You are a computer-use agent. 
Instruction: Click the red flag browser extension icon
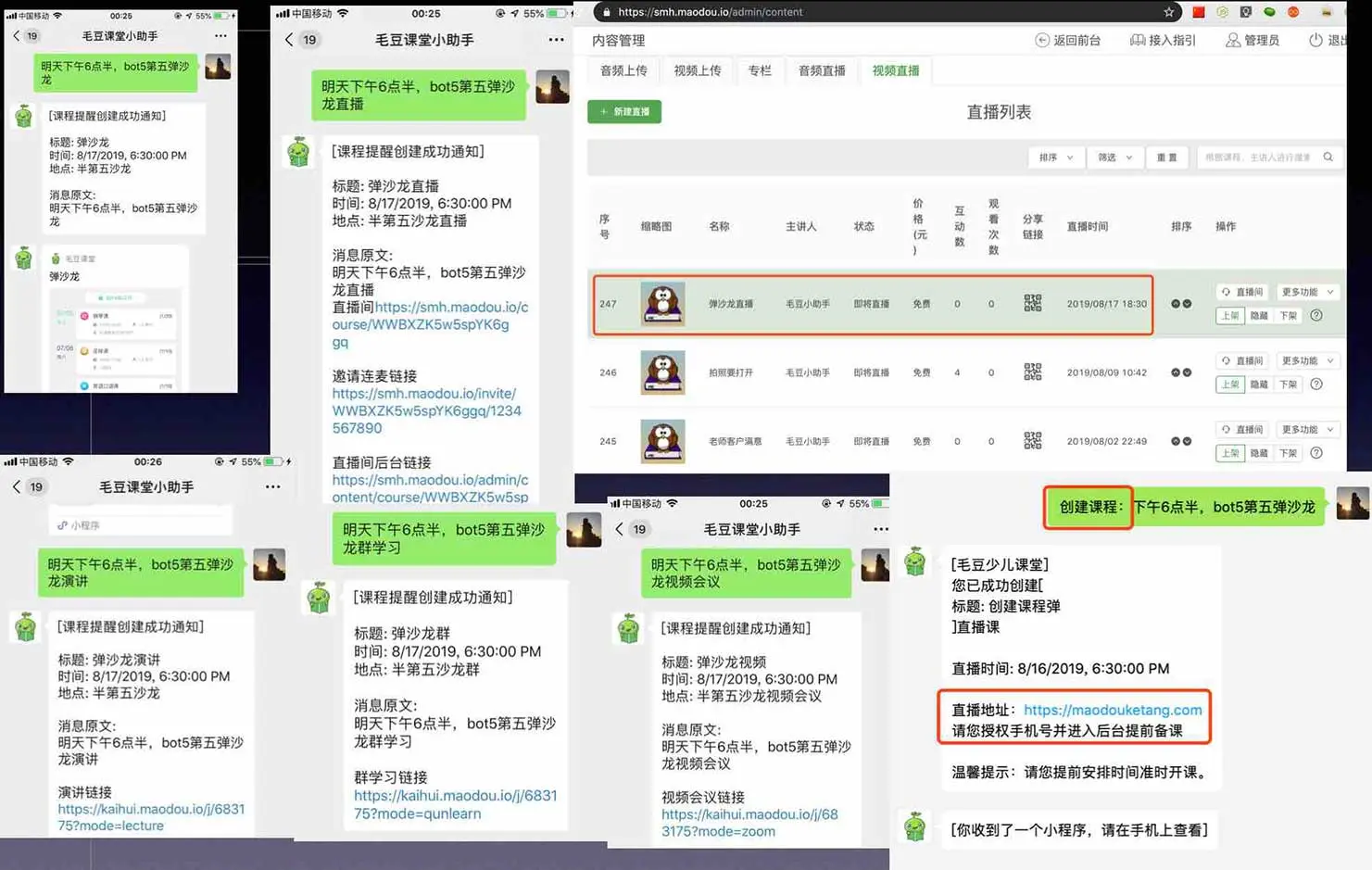click(x=1198, y=12)
